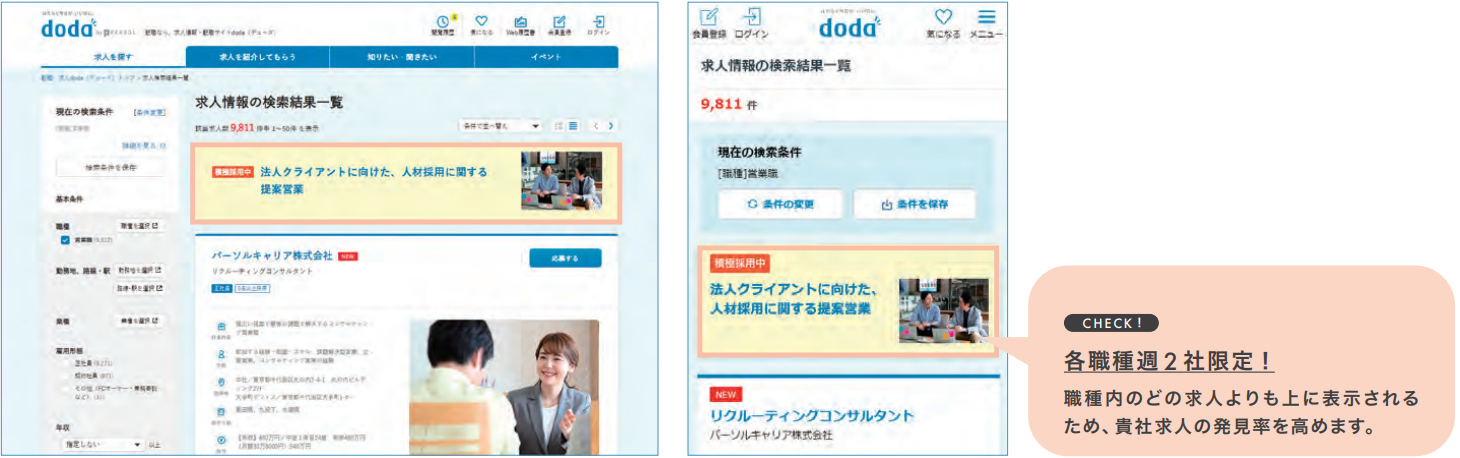Open the 条件で並べ替え sort dropdown
Viewport: 1460px width, 458px height.
click(500, 126)
